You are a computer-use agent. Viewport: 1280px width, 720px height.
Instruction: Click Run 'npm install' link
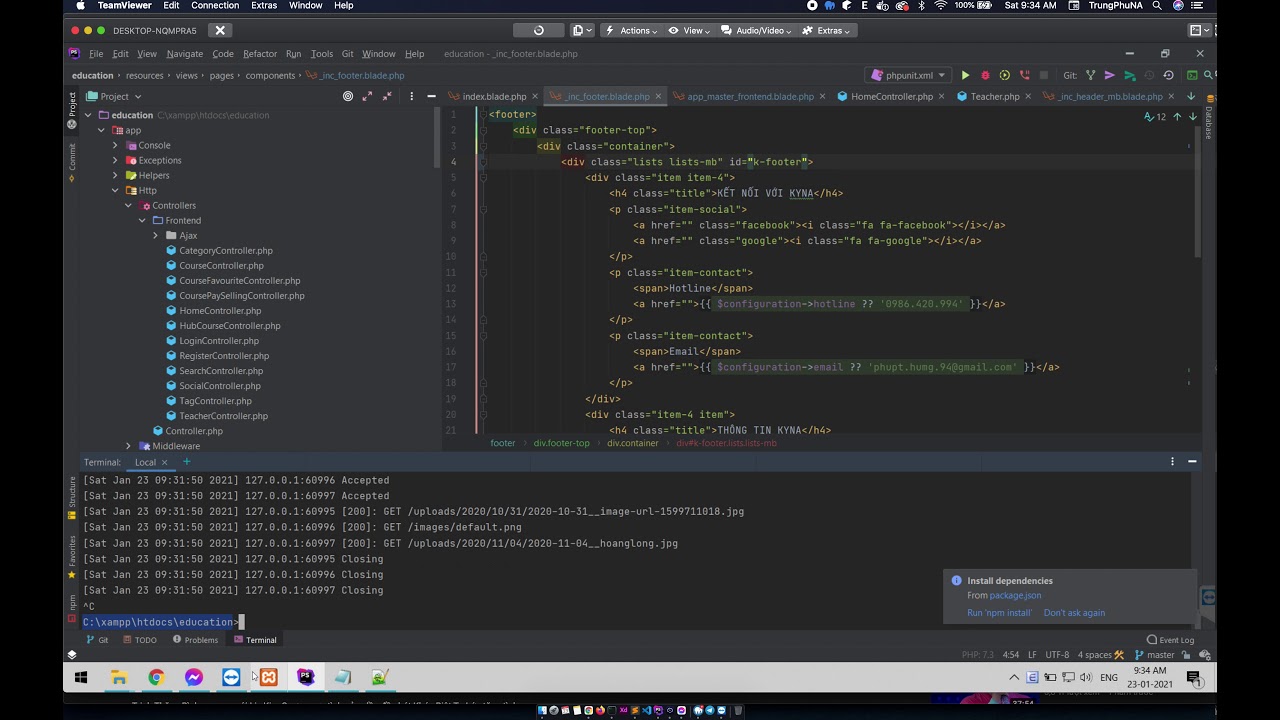pos(999,613)
